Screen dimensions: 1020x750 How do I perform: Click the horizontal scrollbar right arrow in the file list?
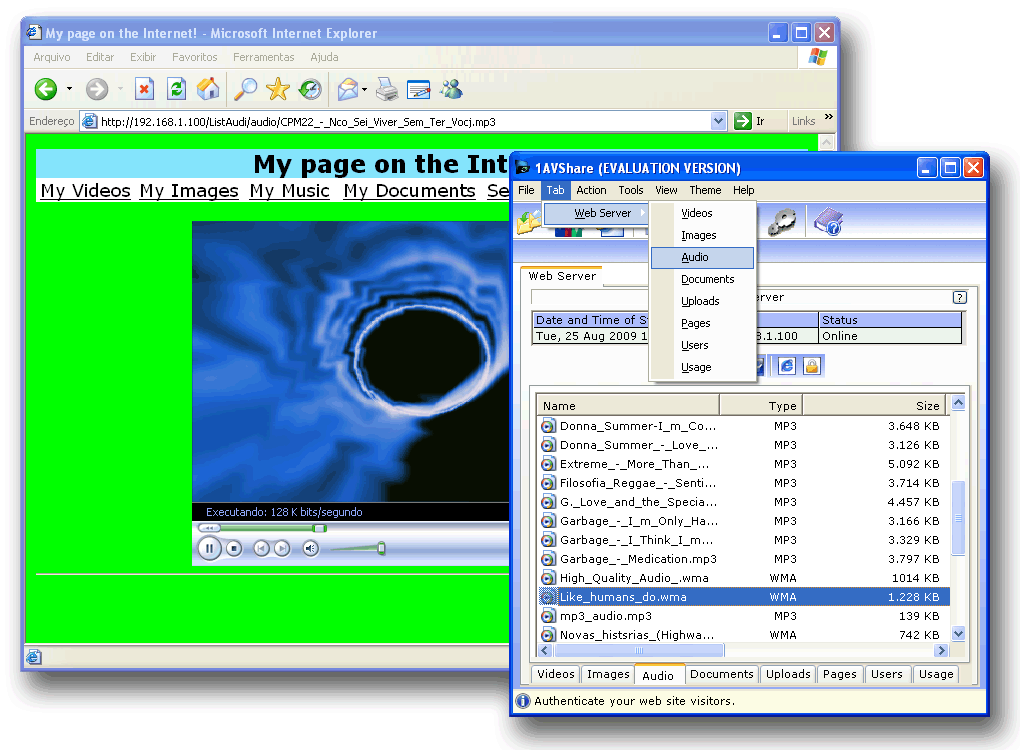tap(941, 650)
